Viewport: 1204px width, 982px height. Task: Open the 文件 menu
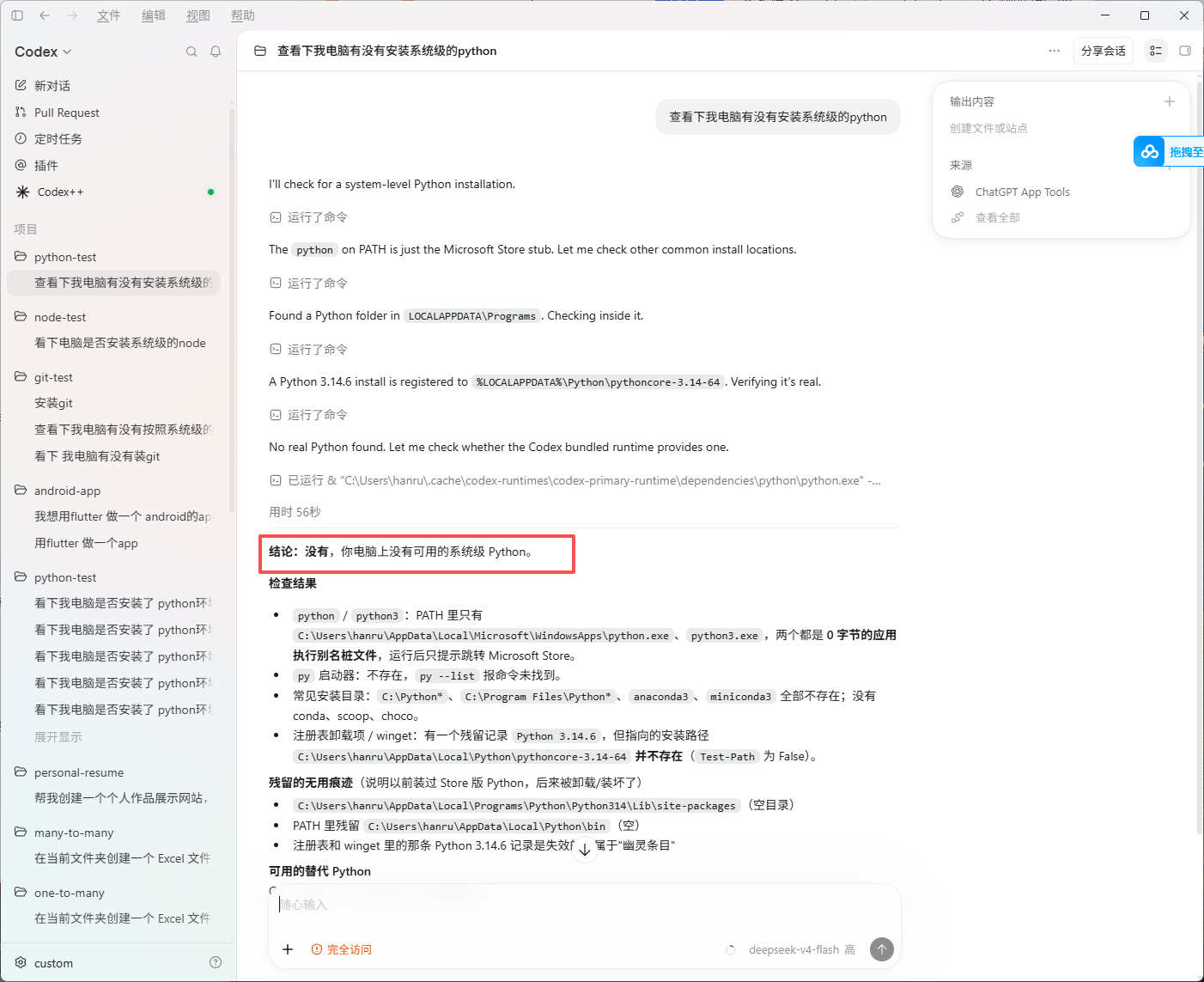click(109, 15)
